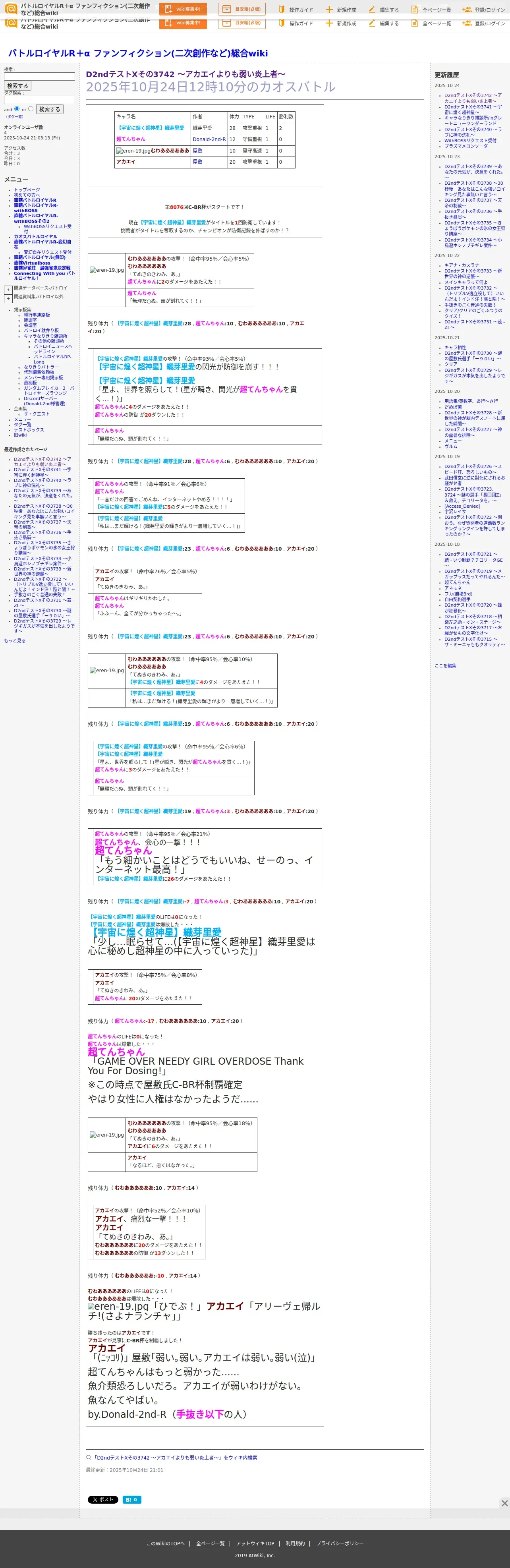Open Donald-2nd-R author link in table

point(209,139)
